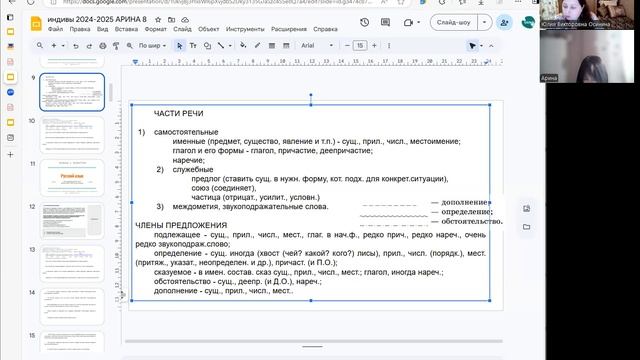The image size is (640, 360).
Task: Select slide 13 thumbnail
Action: [72, 264]
